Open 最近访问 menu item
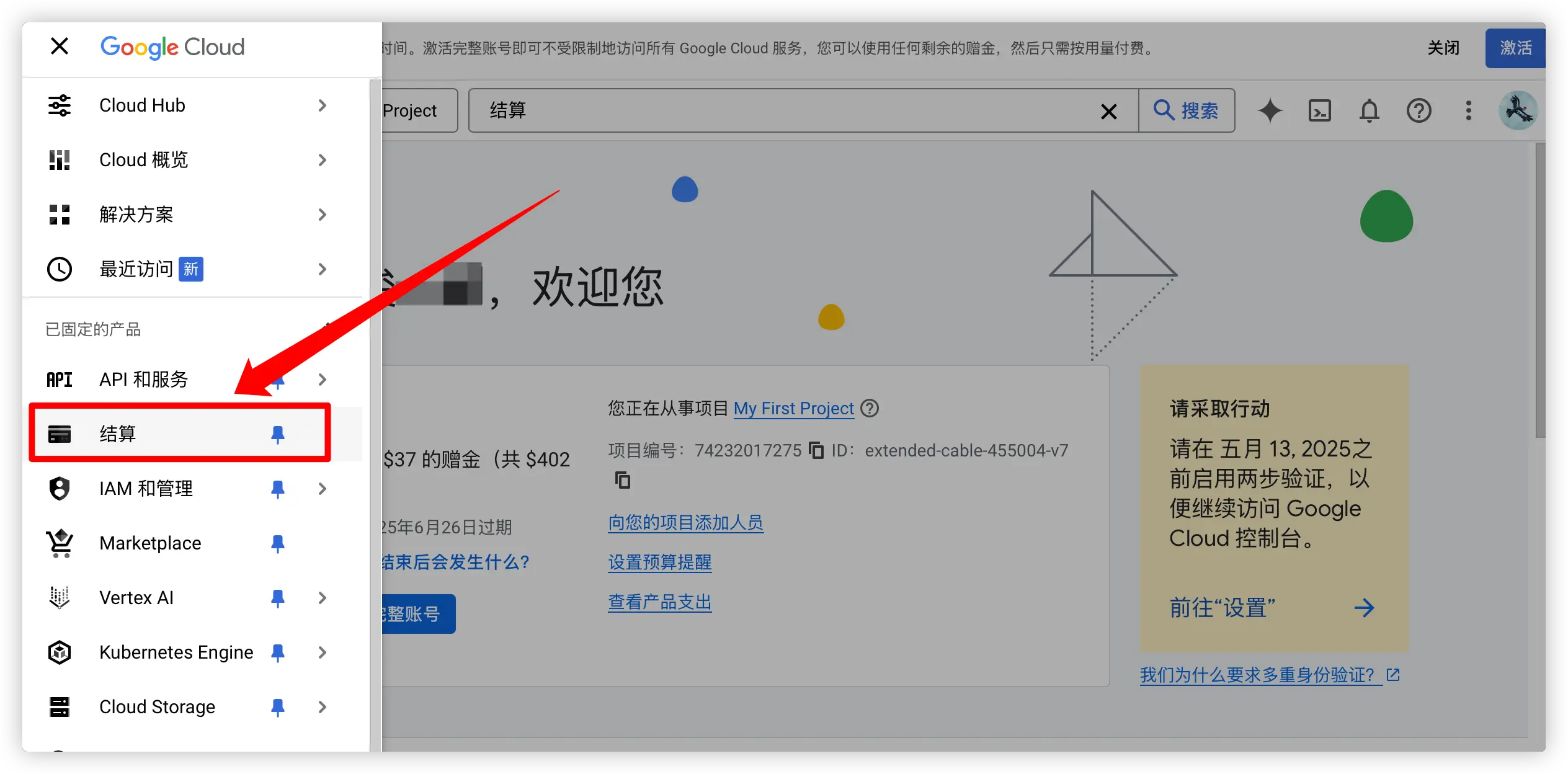 192,269
